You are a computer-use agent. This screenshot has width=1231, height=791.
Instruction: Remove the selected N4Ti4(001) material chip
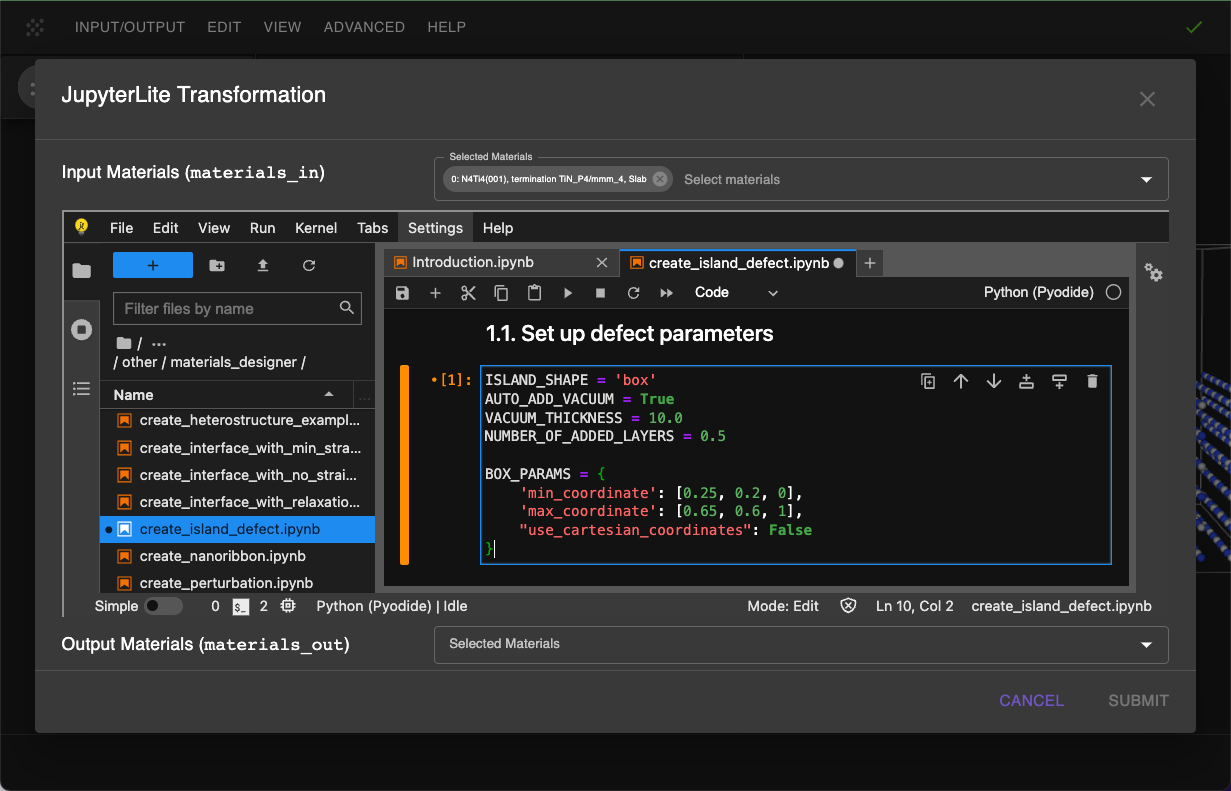(659, 180)
